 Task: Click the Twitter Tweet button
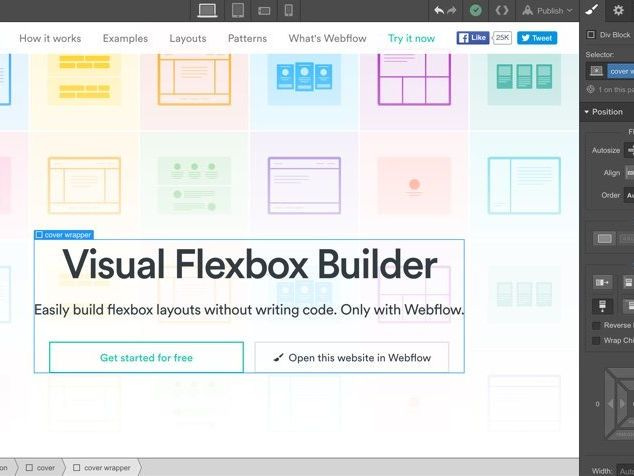pyautogui.click(x=537, y=38)
